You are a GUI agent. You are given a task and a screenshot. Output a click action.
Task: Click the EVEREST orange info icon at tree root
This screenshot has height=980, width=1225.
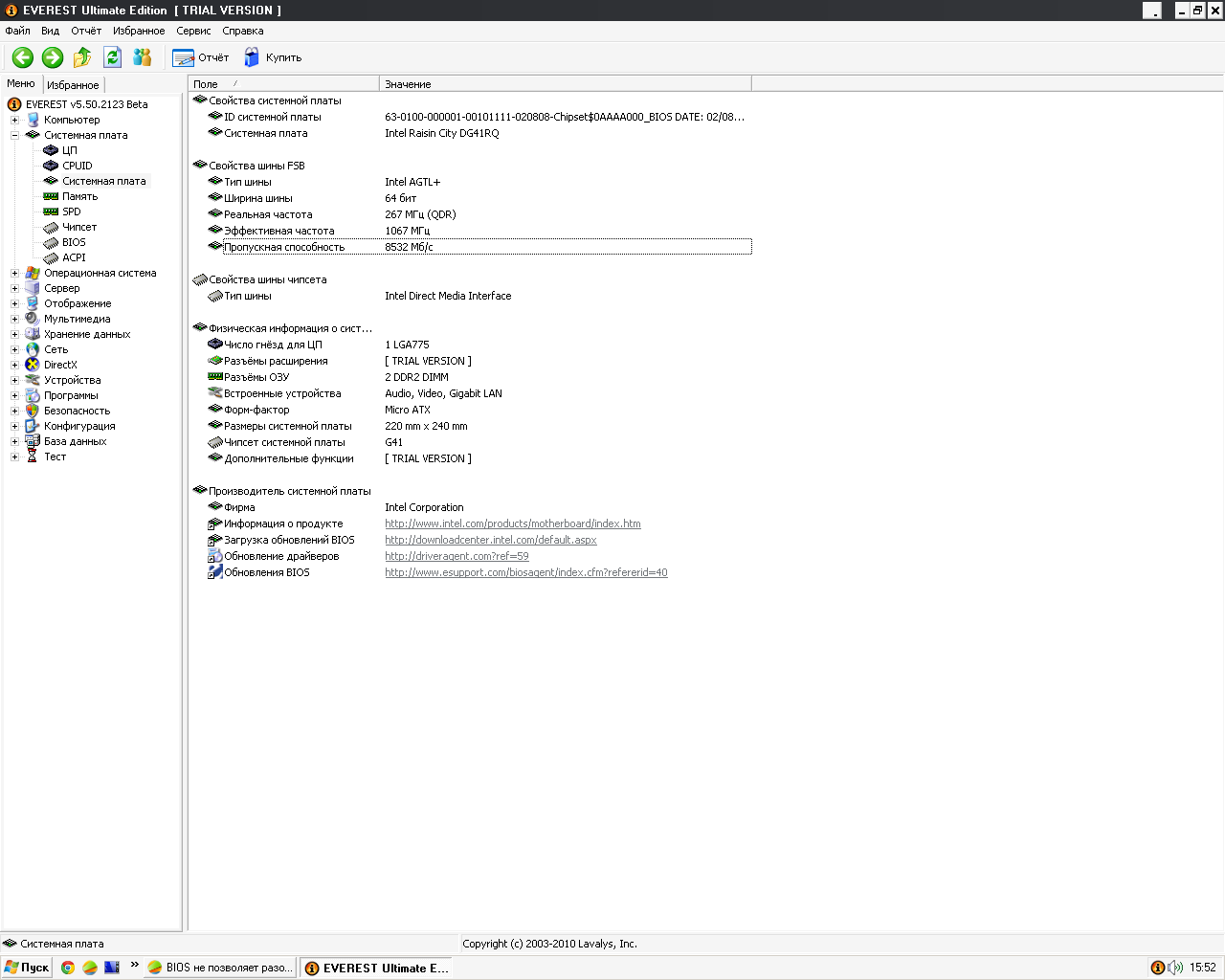(14, 104)
